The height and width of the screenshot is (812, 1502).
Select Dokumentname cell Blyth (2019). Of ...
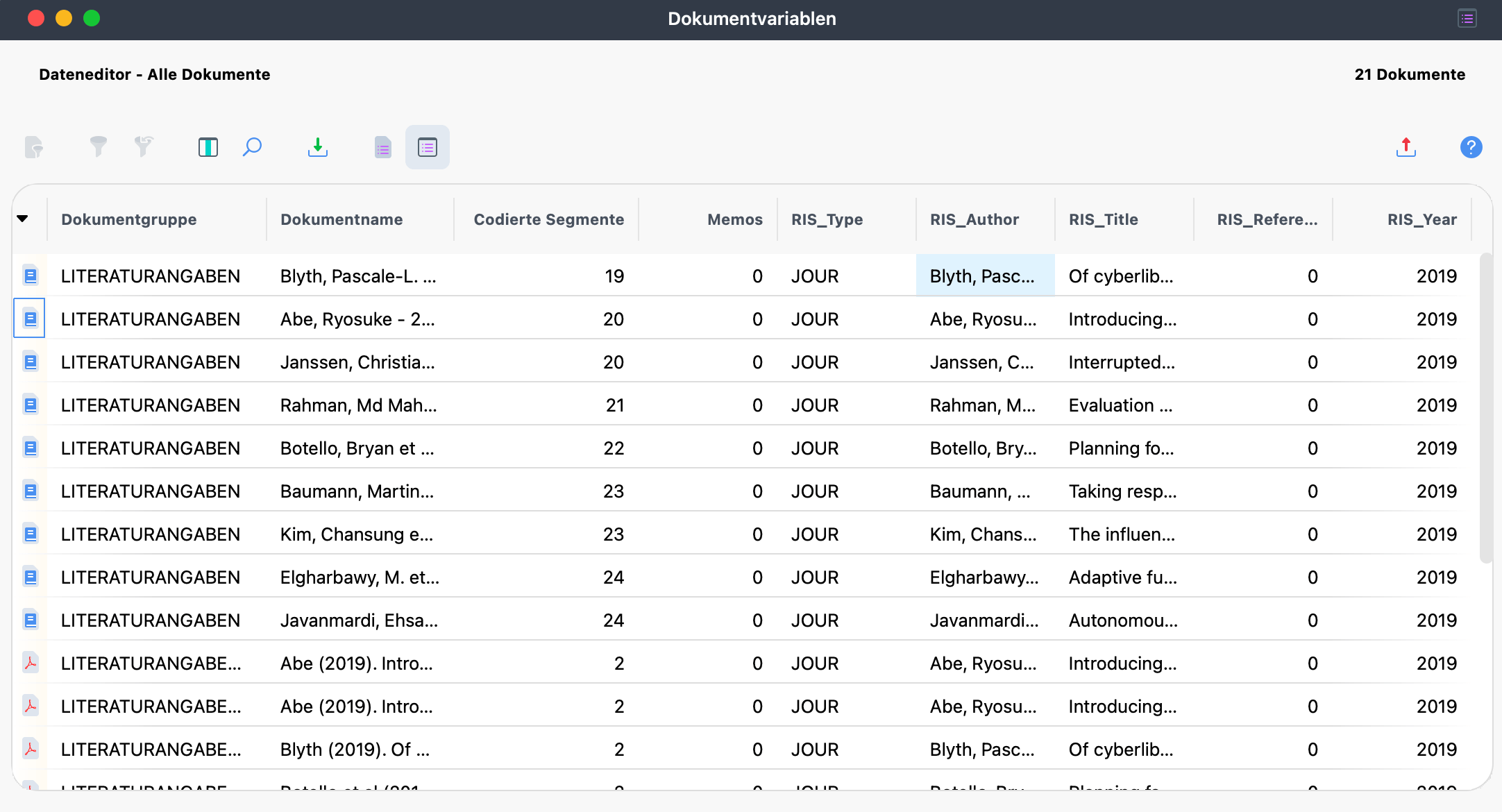tap(360, 749)
